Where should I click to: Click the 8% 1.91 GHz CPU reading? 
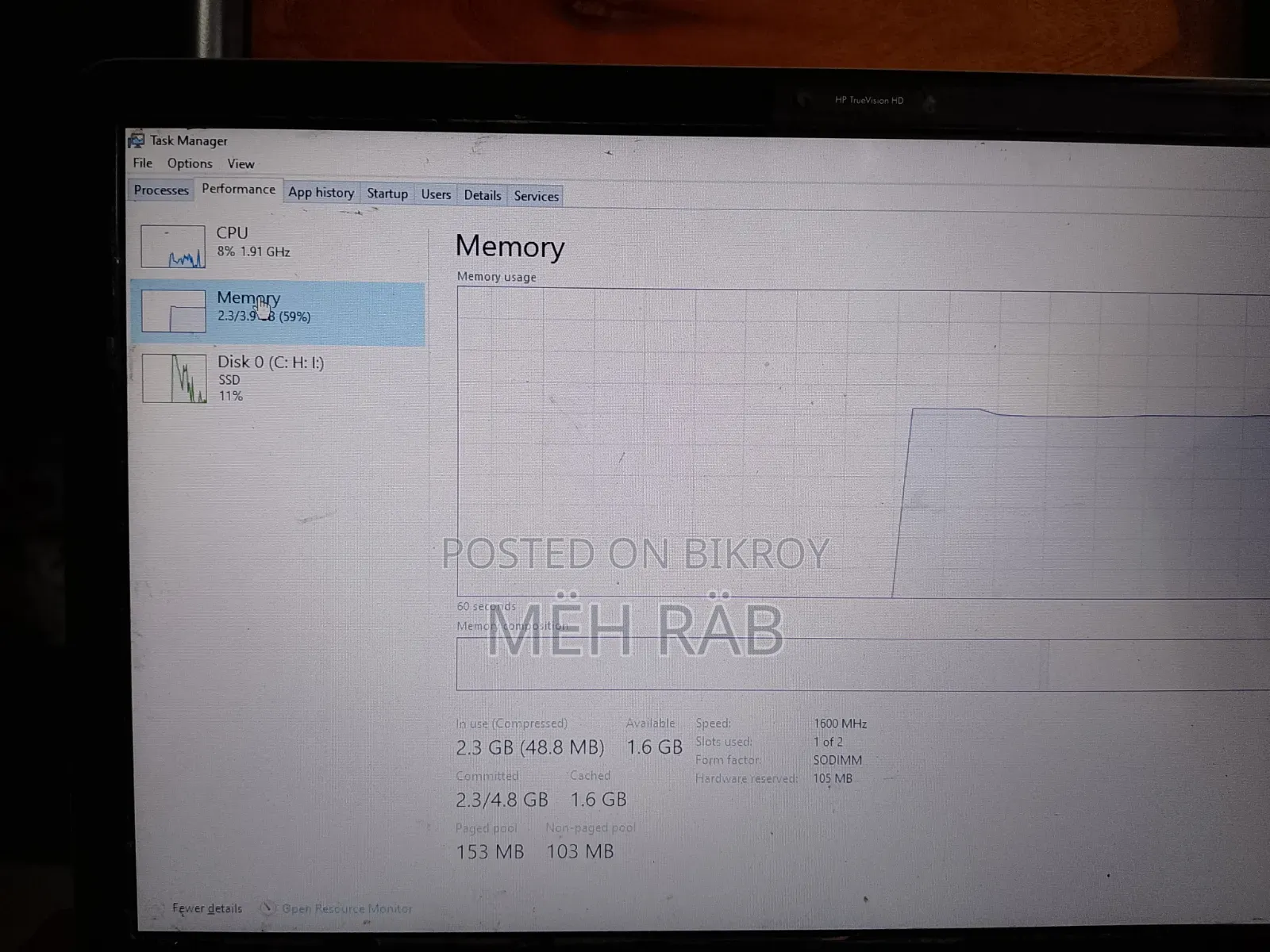tap(254, 252)
